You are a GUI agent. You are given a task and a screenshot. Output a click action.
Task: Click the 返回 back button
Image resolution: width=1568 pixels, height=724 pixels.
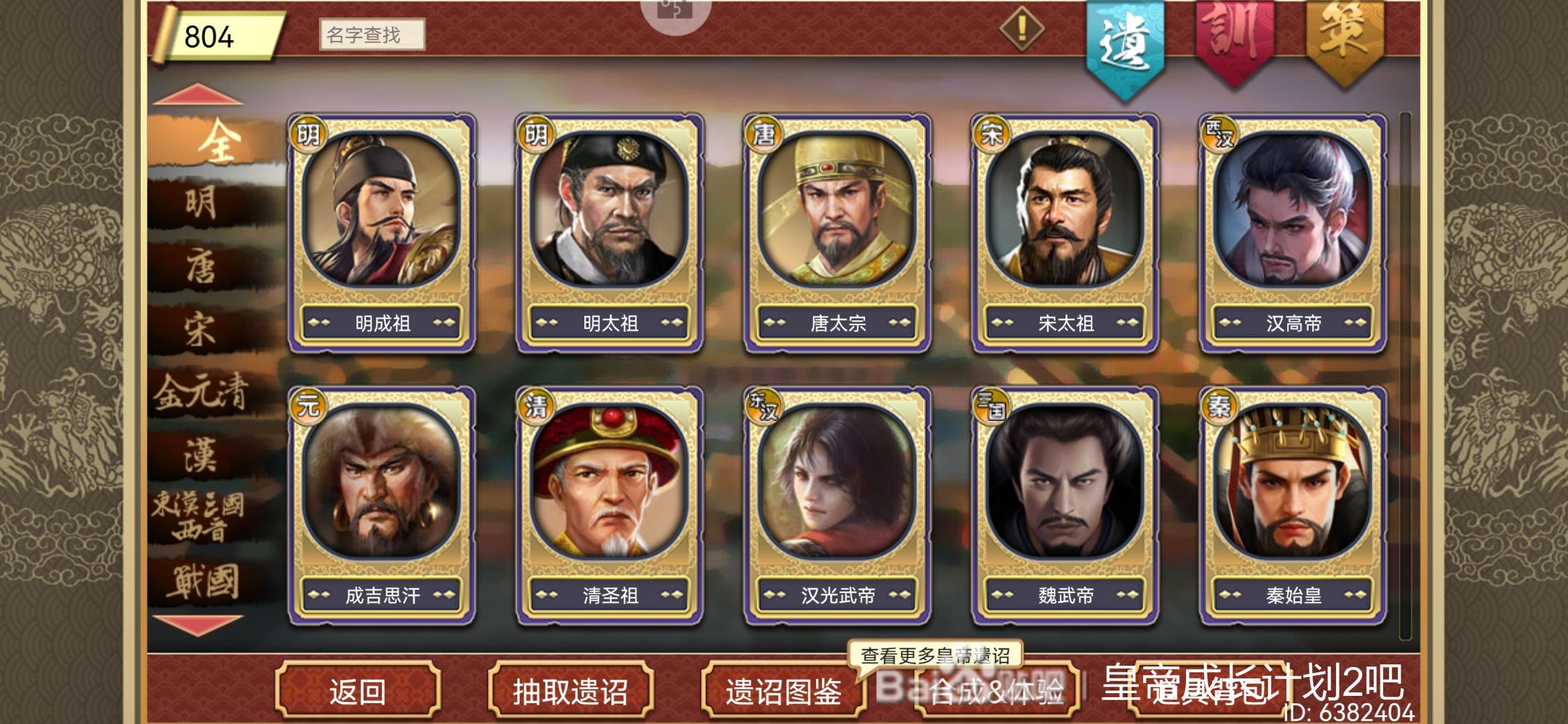pyautogui.click(x=358, y=690)
